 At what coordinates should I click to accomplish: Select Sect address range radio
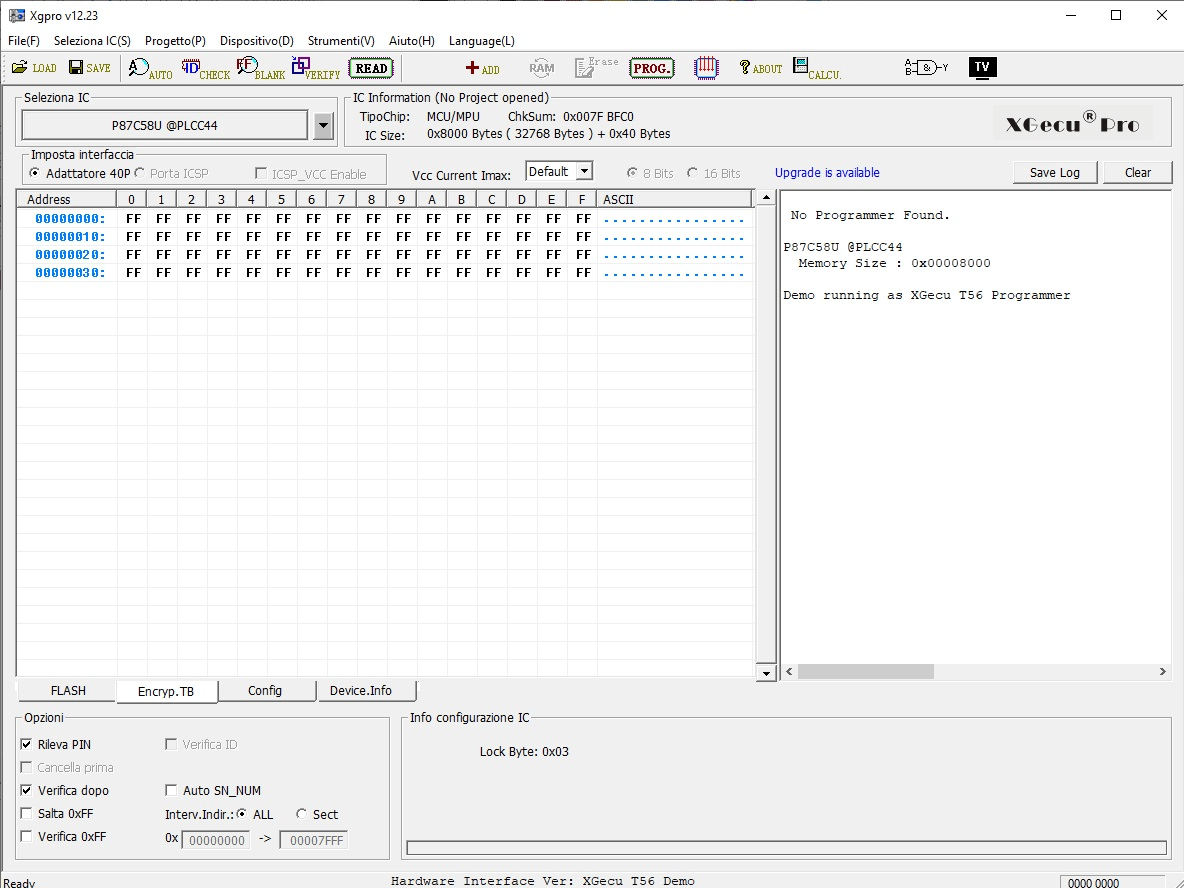coord(301,814)
